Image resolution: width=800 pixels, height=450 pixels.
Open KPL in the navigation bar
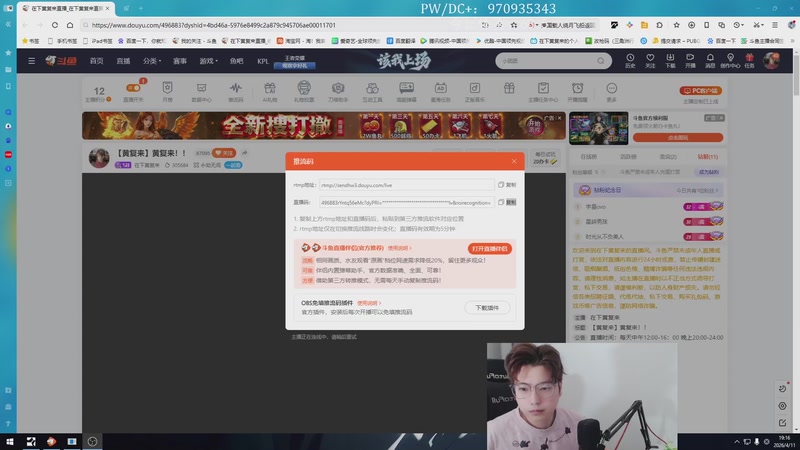[x=263, y=61]
